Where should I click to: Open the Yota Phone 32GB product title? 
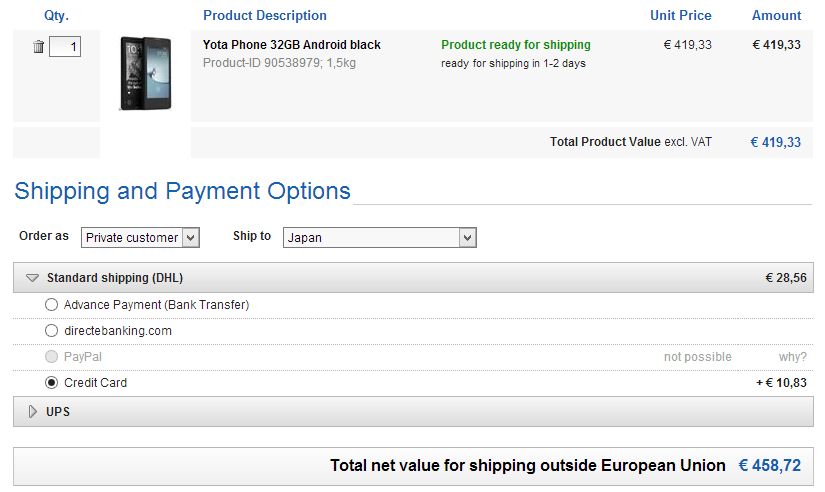(291, 45)
